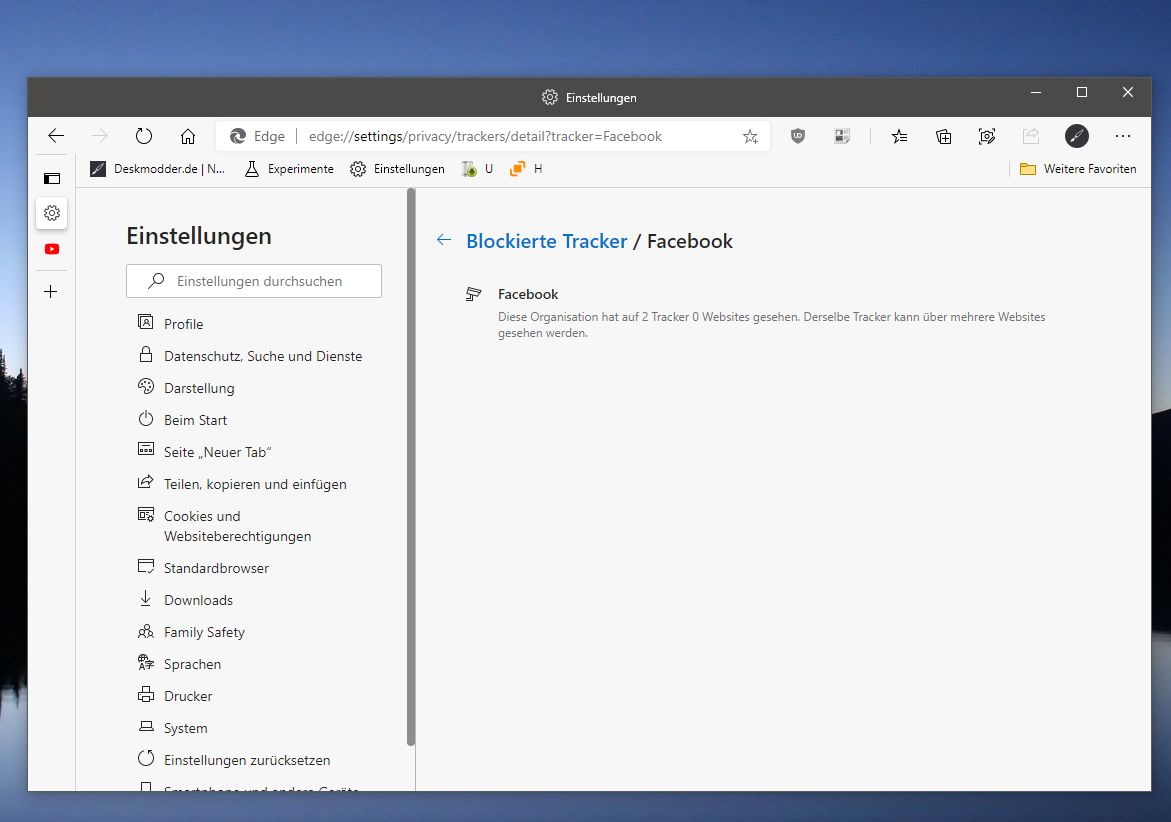Maximize the Edge window
The height and width of the screenshot is (822, 1171).
[x=1081, y=92]
